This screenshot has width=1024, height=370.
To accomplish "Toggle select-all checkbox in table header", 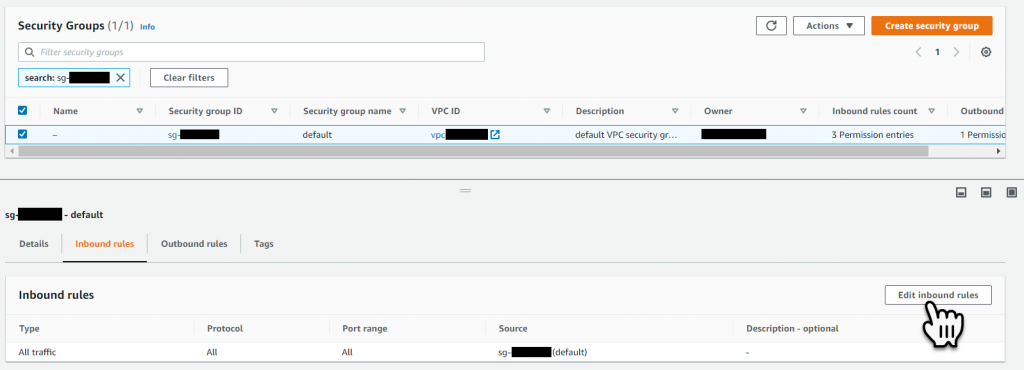I will click(x=22, y=111).
